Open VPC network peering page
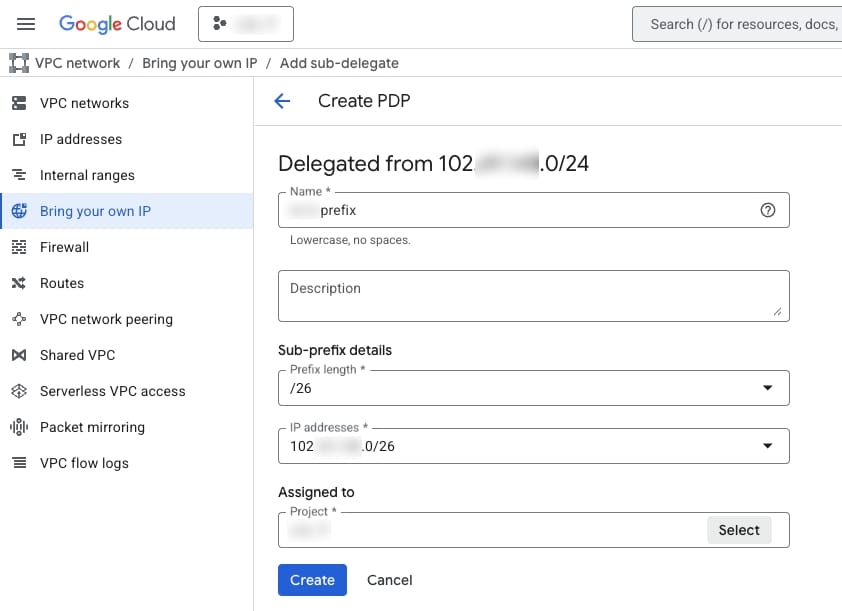The image size is (842, 611). (106, 319)
